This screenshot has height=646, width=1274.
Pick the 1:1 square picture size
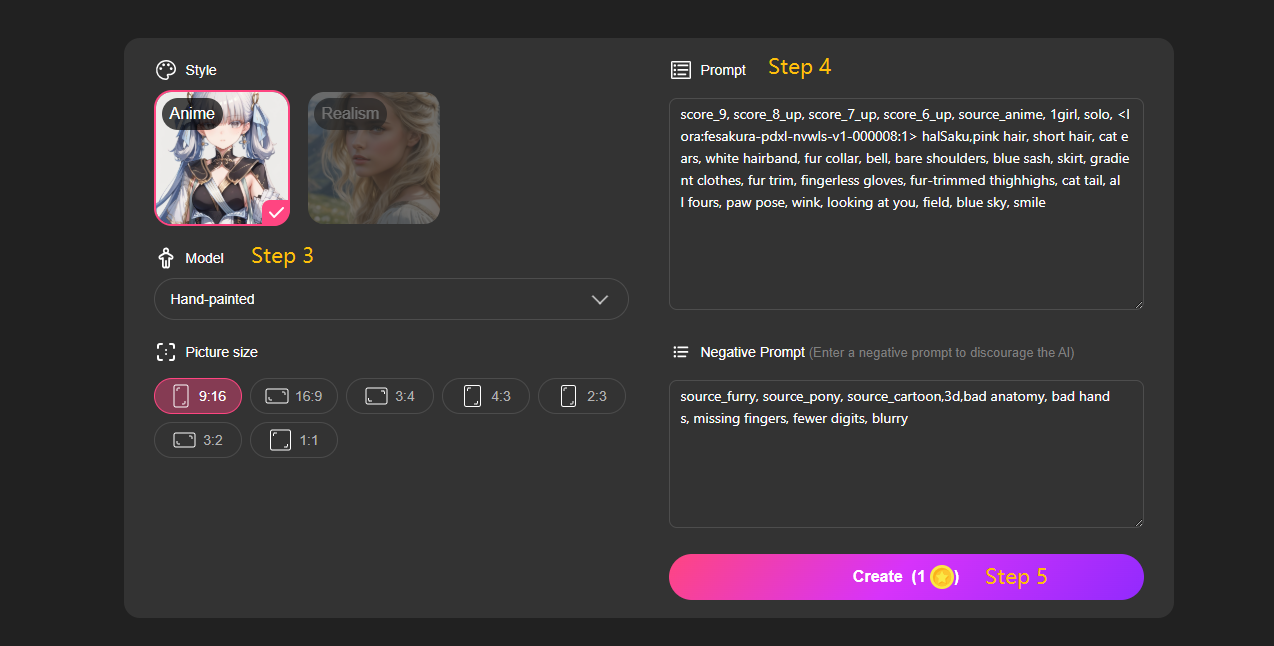tap(294, 440)
